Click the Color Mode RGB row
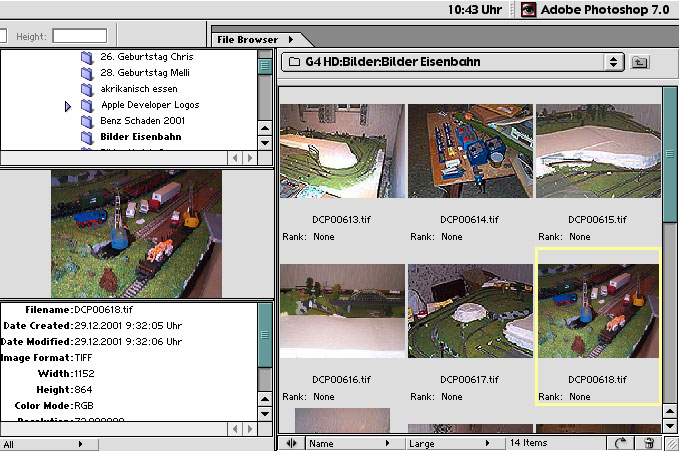 (54, 406)
